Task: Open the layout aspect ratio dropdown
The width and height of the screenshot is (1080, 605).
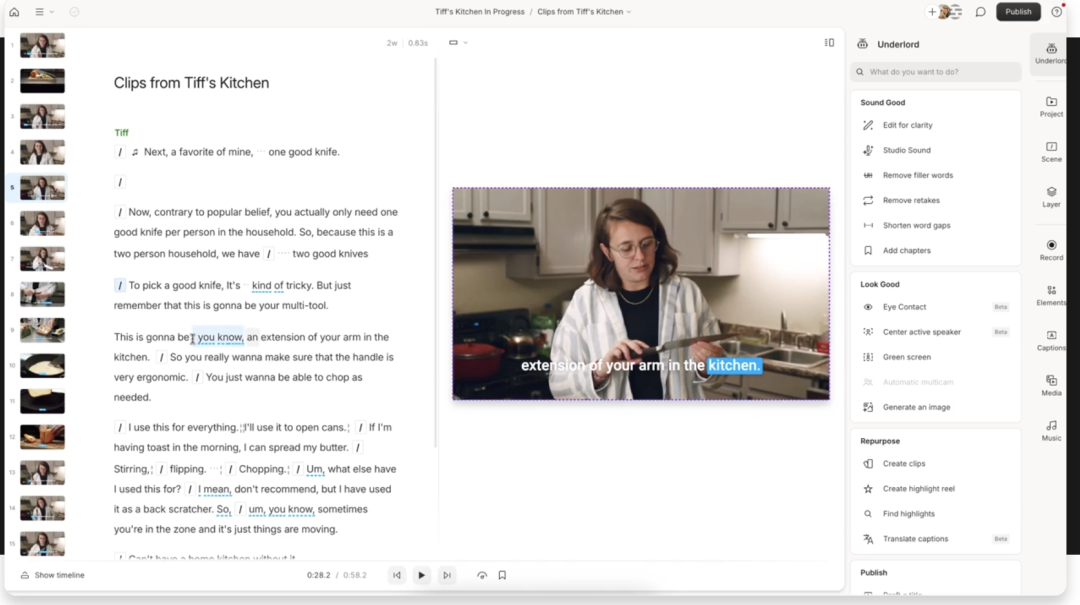Action: 458,43
